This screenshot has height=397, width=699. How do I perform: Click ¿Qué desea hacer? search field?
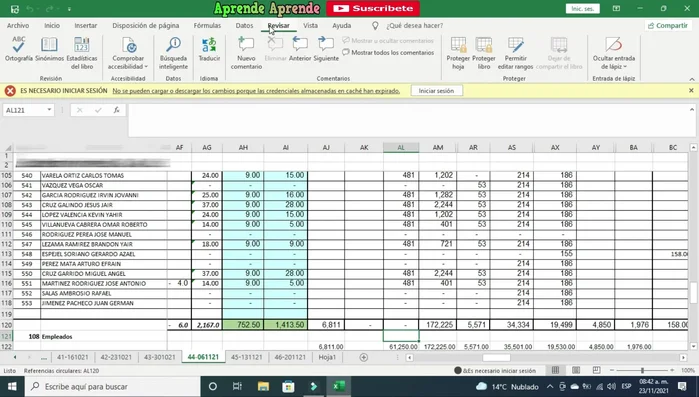click(x=415, y=26)
